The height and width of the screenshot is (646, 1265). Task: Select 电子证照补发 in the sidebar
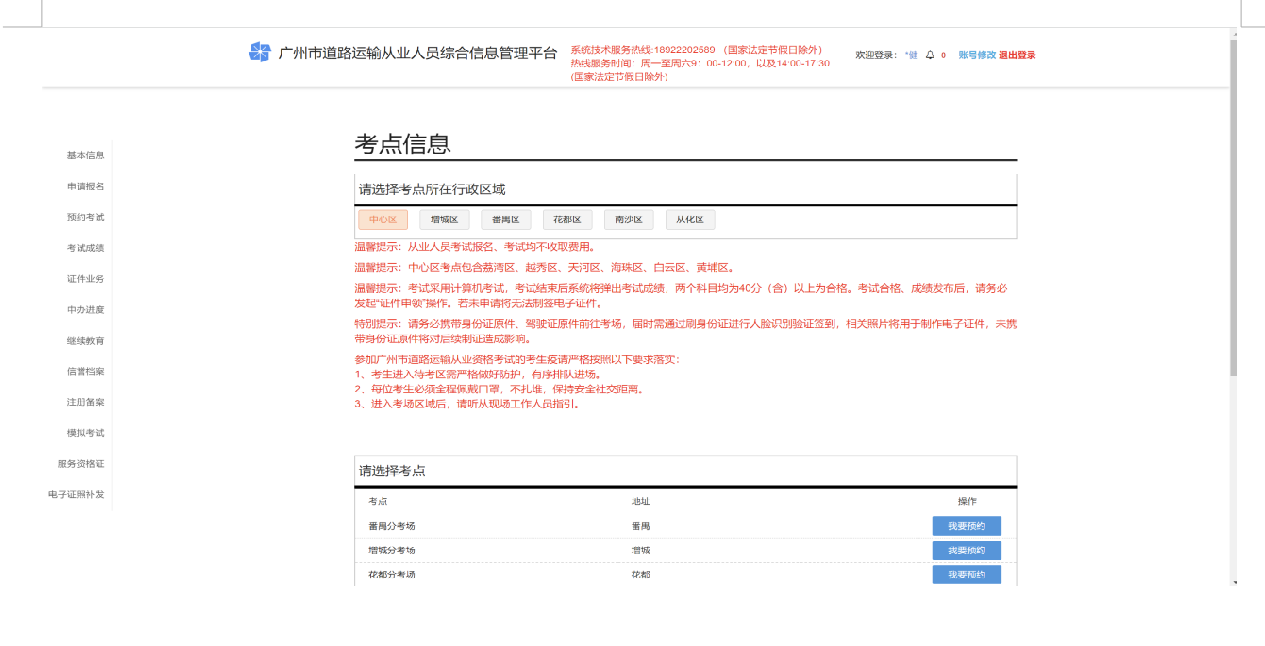pyautogui.click(x=76, y=495)
